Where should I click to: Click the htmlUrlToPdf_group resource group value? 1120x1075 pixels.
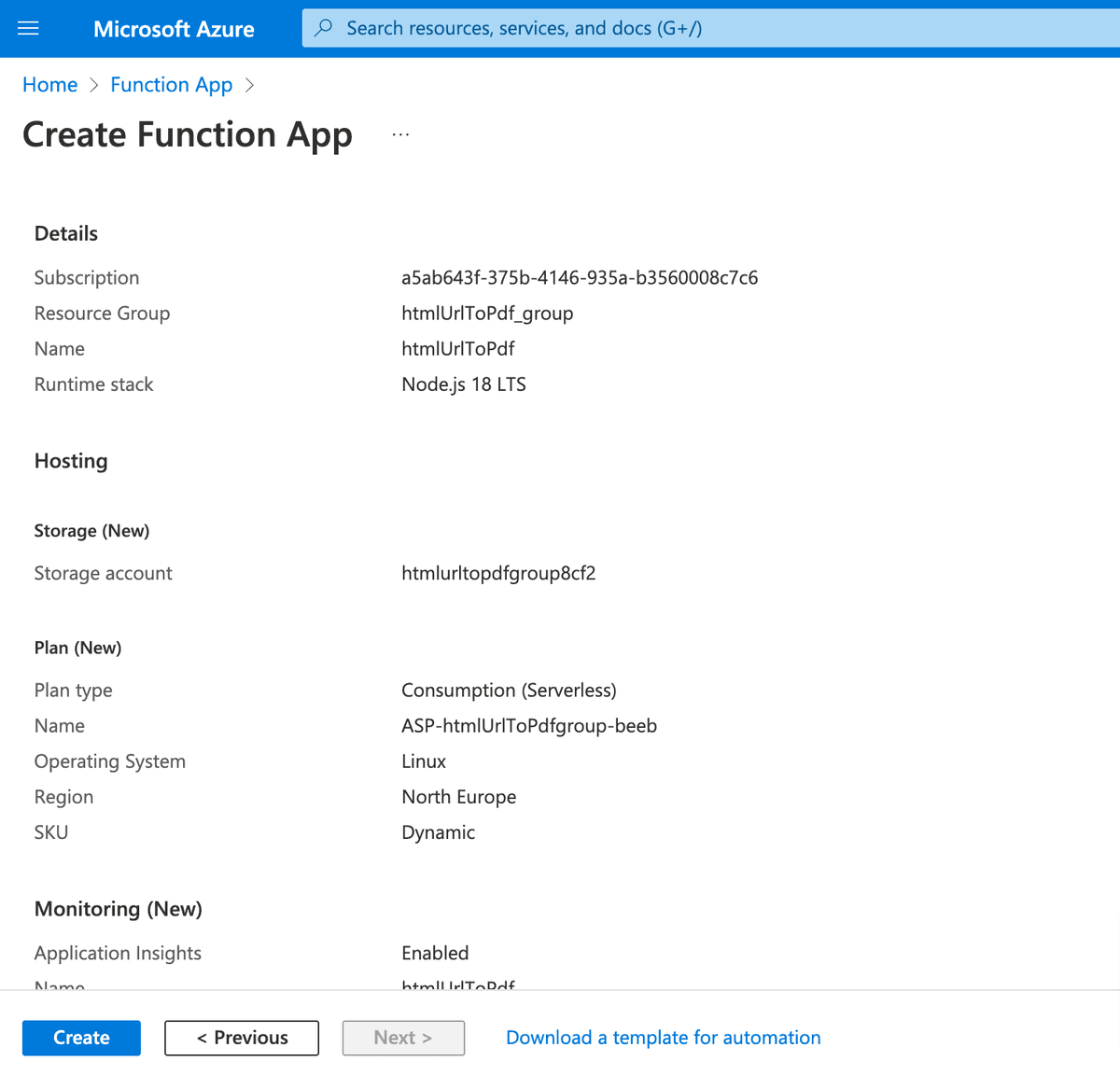click(487, 313)
